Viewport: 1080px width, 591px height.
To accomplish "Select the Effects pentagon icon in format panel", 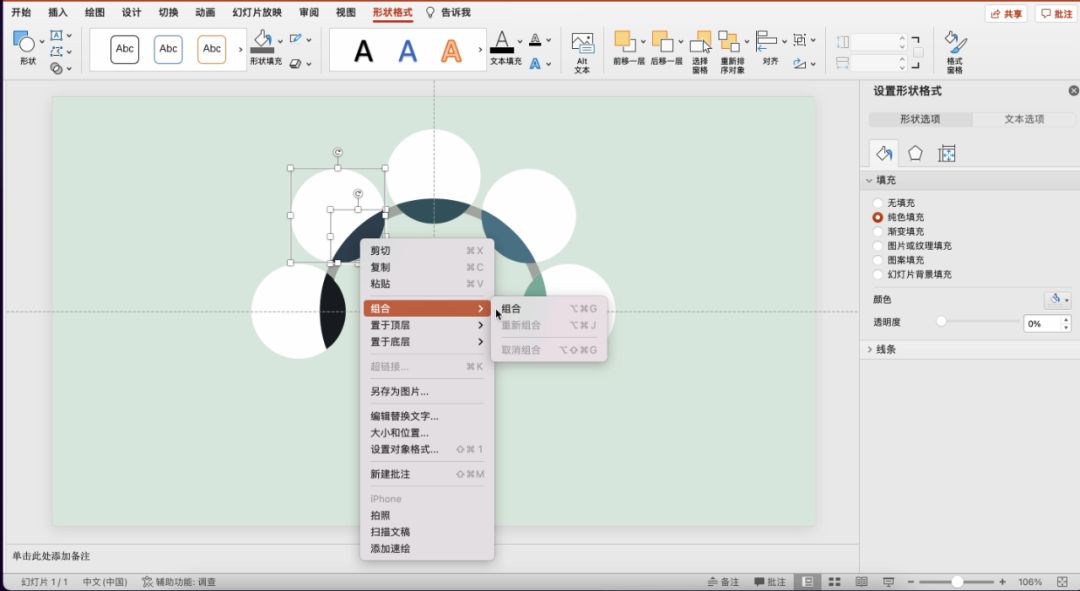I will 915,154.
